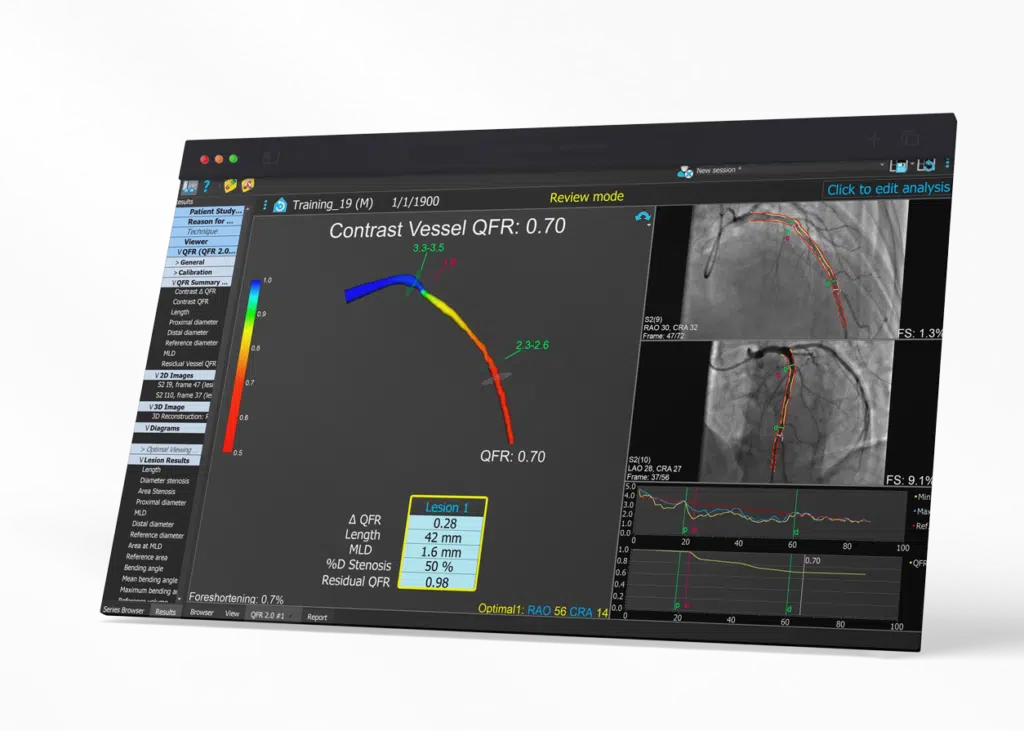This screenshot has height=749, width=1024.
Task: Click the rotate icon beside Training_19 title
Action: coord(280,205)
